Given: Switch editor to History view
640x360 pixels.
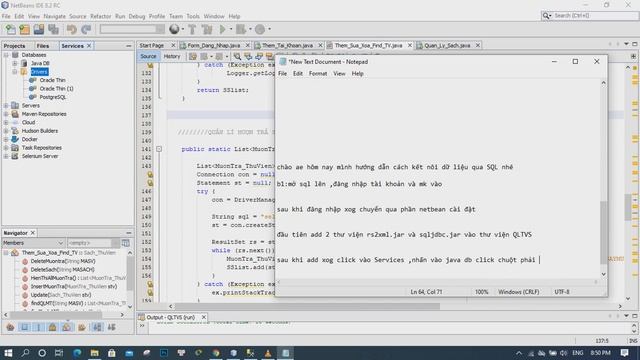Looking at the screenshot, I should [172, 56].
